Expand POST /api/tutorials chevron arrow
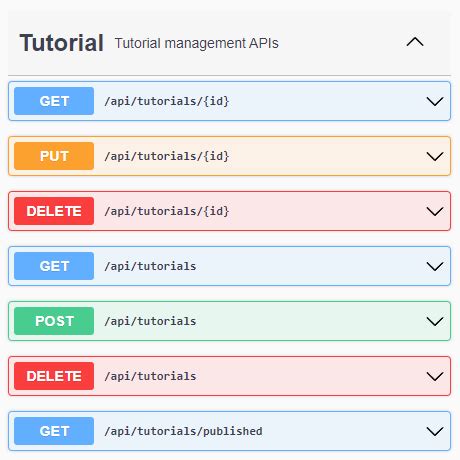The height and width of the screenshot is (460, 460). pos(435,321)
